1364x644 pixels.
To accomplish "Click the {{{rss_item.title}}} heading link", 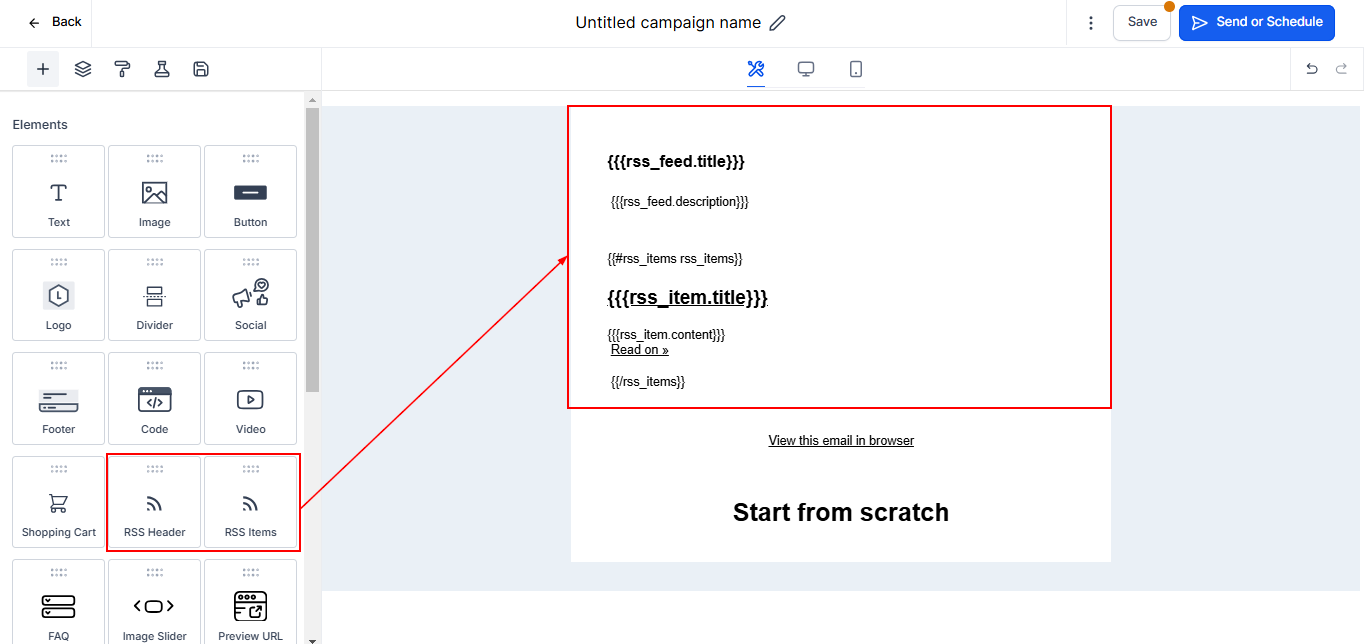I will coord(687,297).
